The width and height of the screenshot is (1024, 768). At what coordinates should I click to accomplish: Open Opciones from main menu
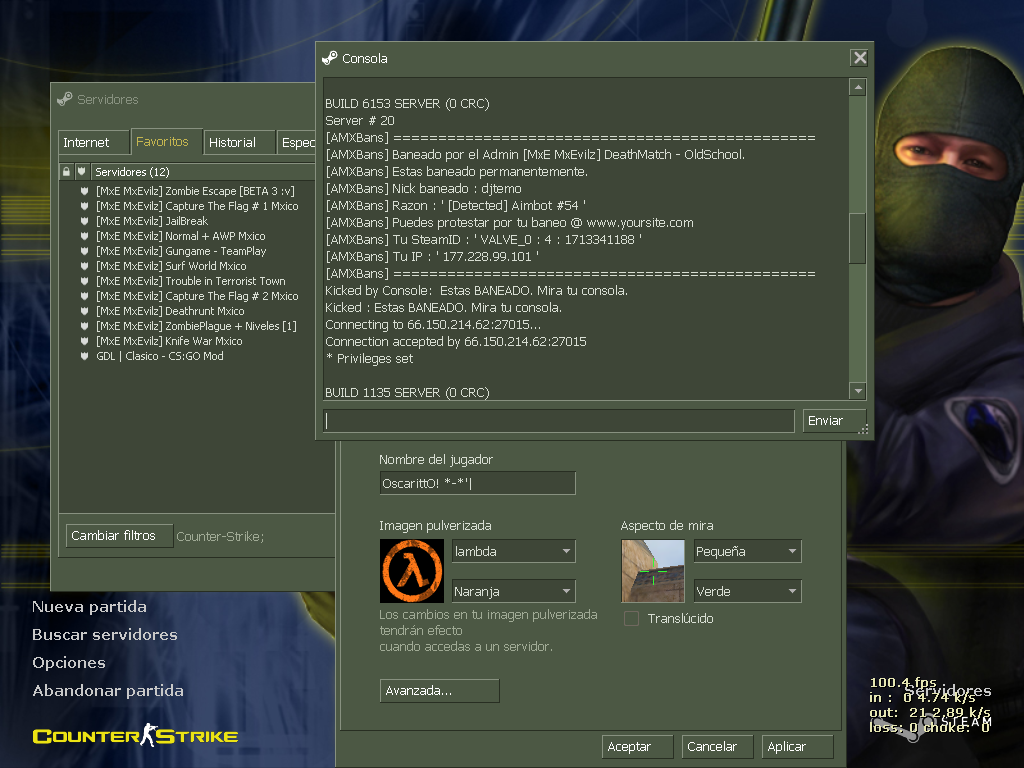pyautogui.click(x=69, y=663)
